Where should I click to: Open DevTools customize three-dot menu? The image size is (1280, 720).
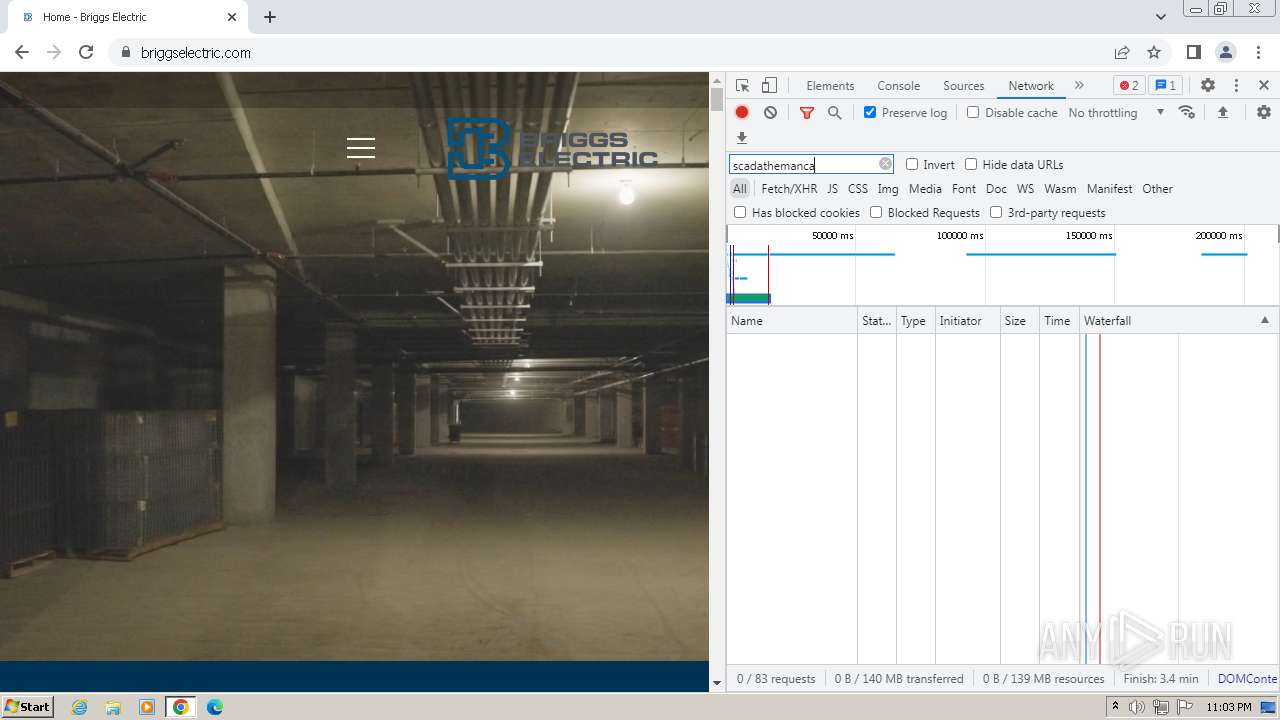tap(1236, 86)
